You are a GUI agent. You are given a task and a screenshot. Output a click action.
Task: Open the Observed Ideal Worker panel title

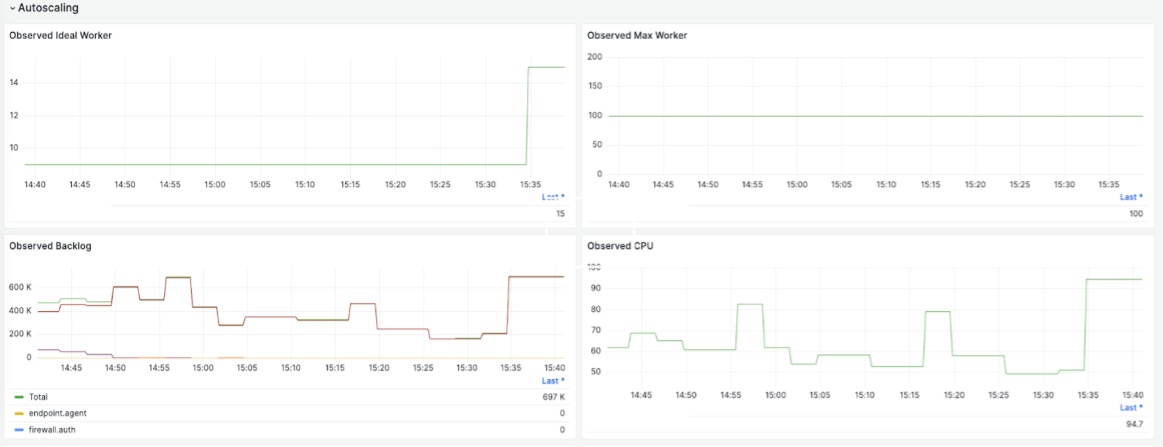coord(60,35)
